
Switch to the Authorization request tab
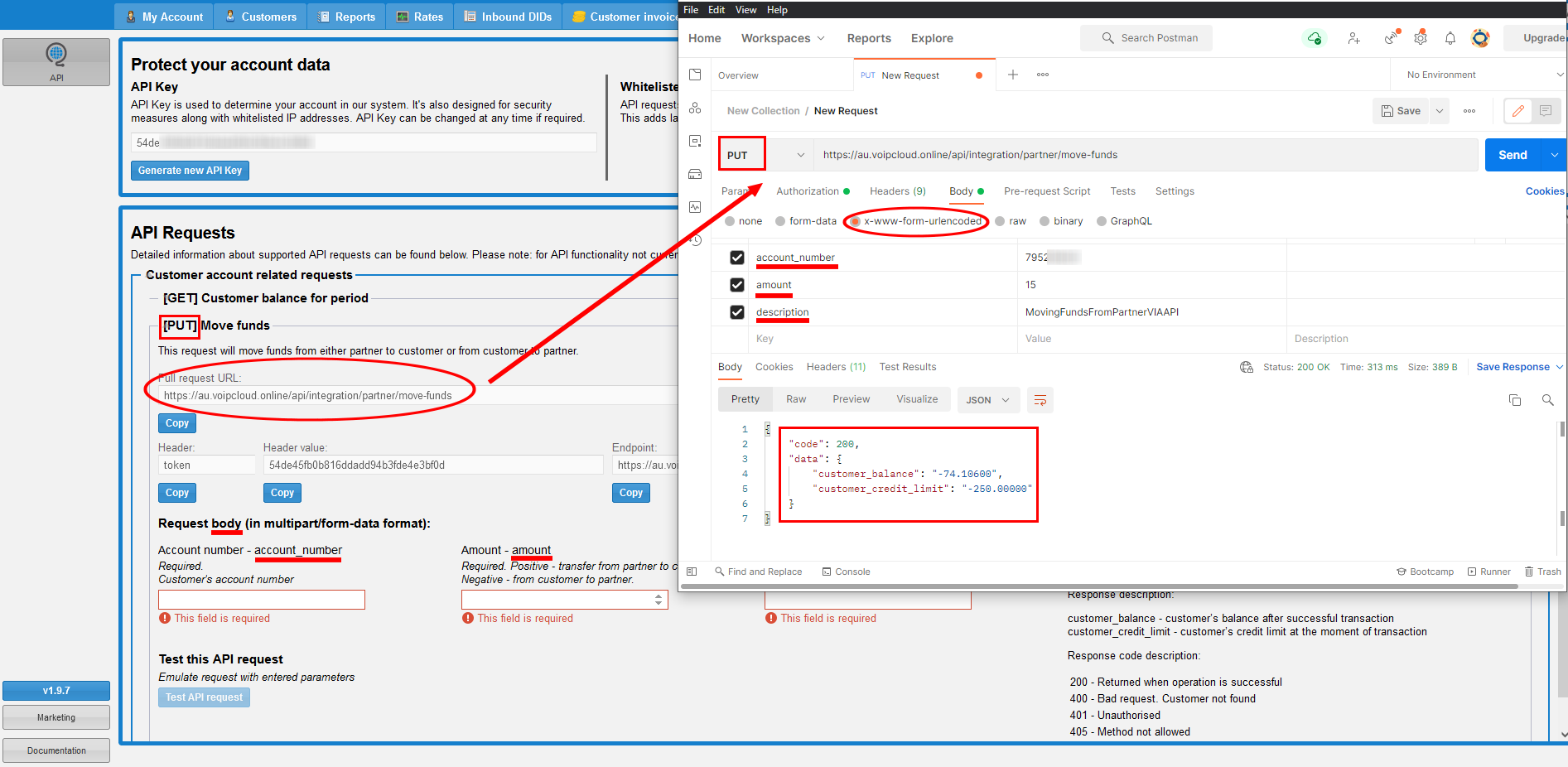[813, 191]
